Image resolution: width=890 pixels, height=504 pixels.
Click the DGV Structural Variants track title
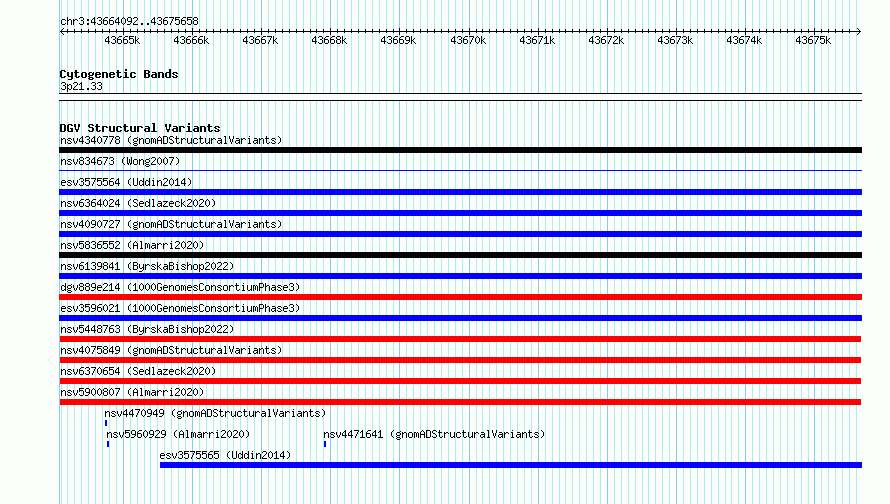click(140, 128)
